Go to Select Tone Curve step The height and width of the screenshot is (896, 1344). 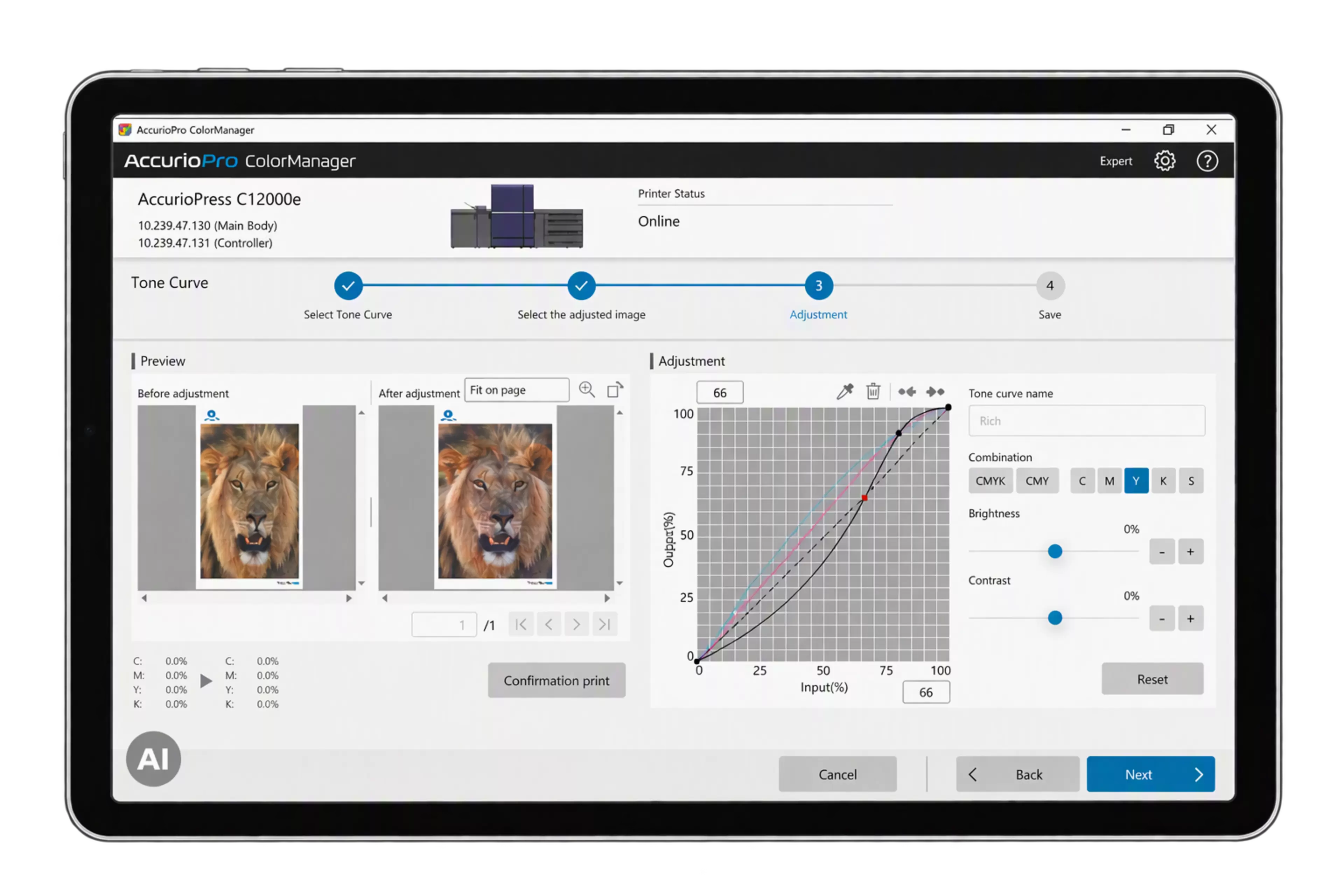click(348, 285)
